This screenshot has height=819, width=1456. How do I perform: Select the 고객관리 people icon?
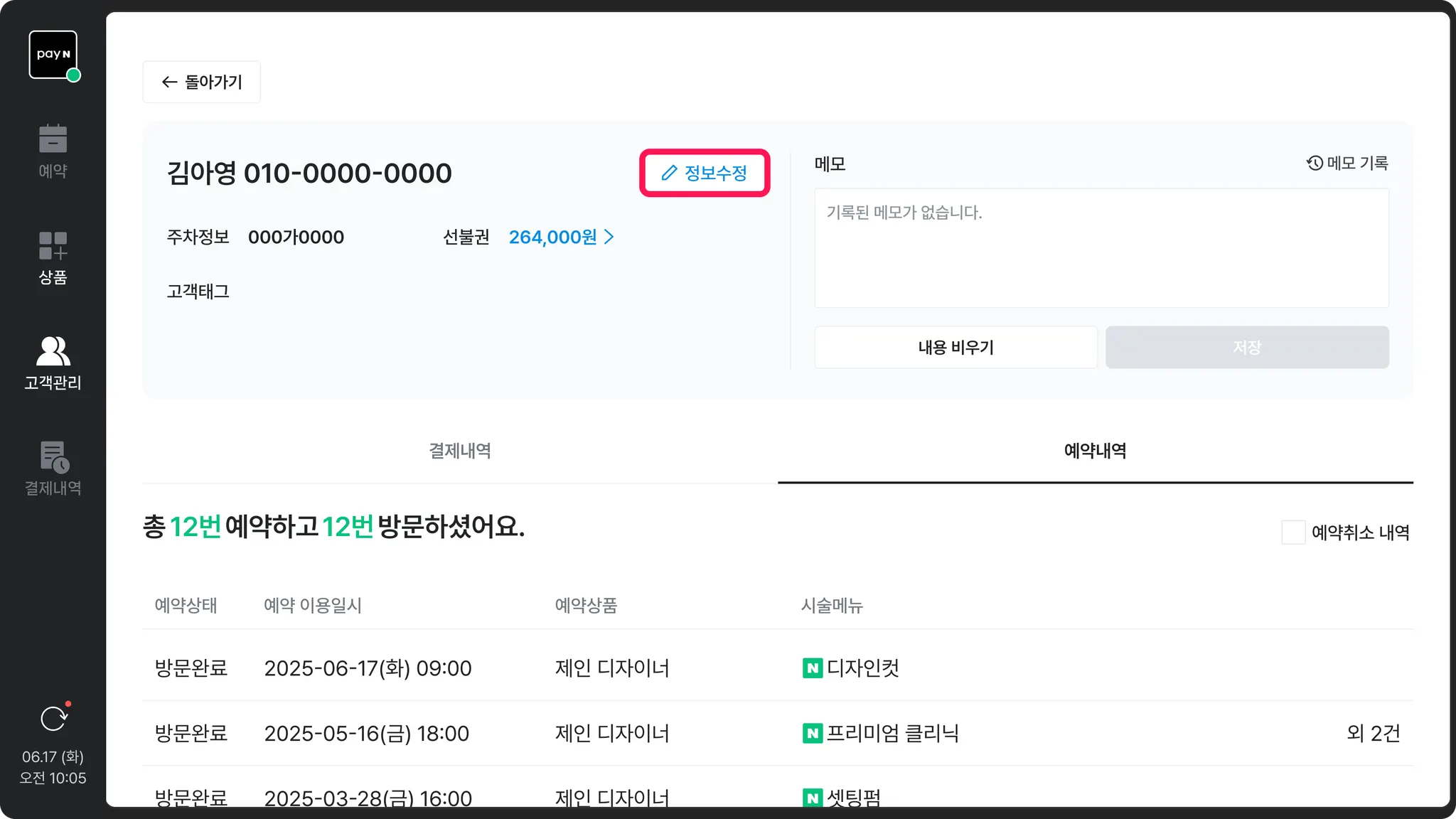click(53, 351)
